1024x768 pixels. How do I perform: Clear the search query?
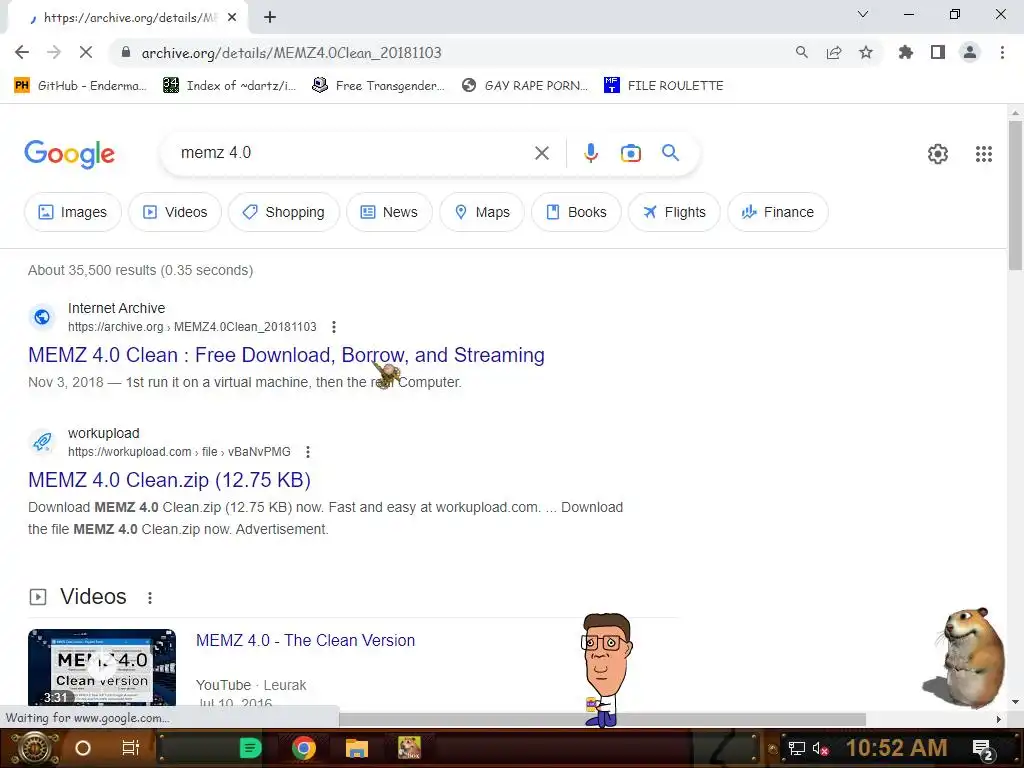[x=541, y=153]
